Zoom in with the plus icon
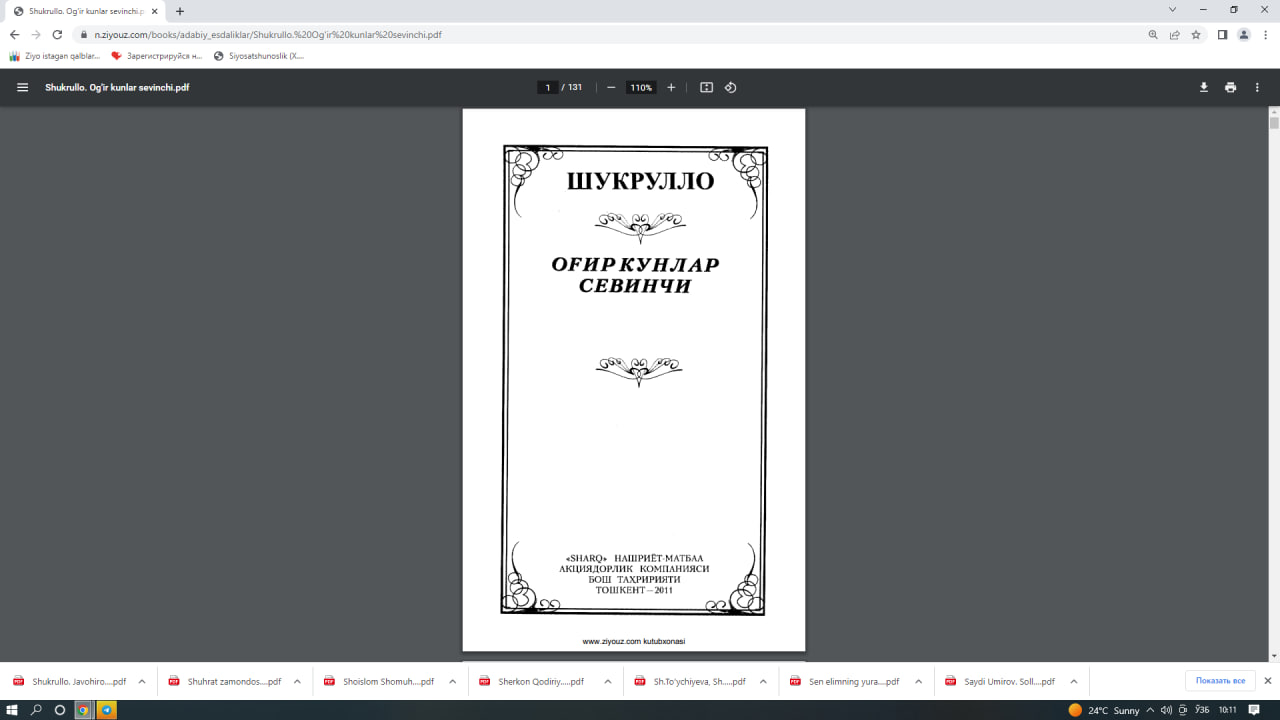This screenshot has width=1280, height=720. click(x=671, y=87)
